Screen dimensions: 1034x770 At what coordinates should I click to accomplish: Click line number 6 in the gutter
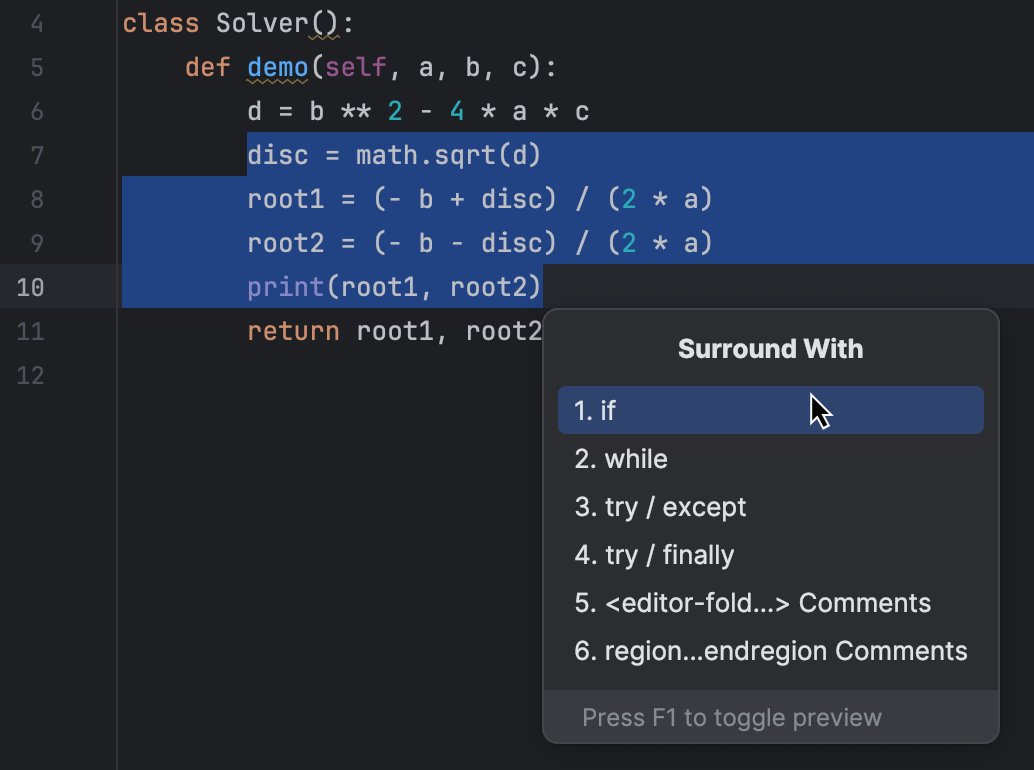(38, 111)
